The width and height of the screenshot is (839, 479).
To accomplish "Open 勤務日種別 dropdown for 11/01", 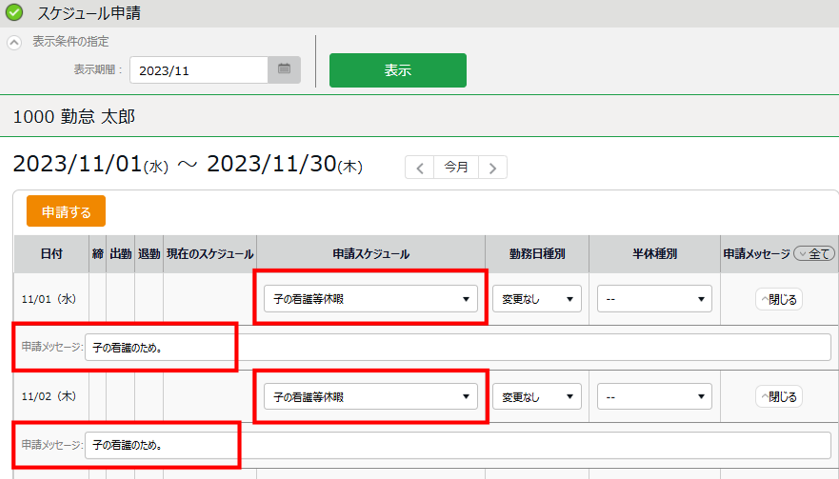I will [x=537, y=298].
